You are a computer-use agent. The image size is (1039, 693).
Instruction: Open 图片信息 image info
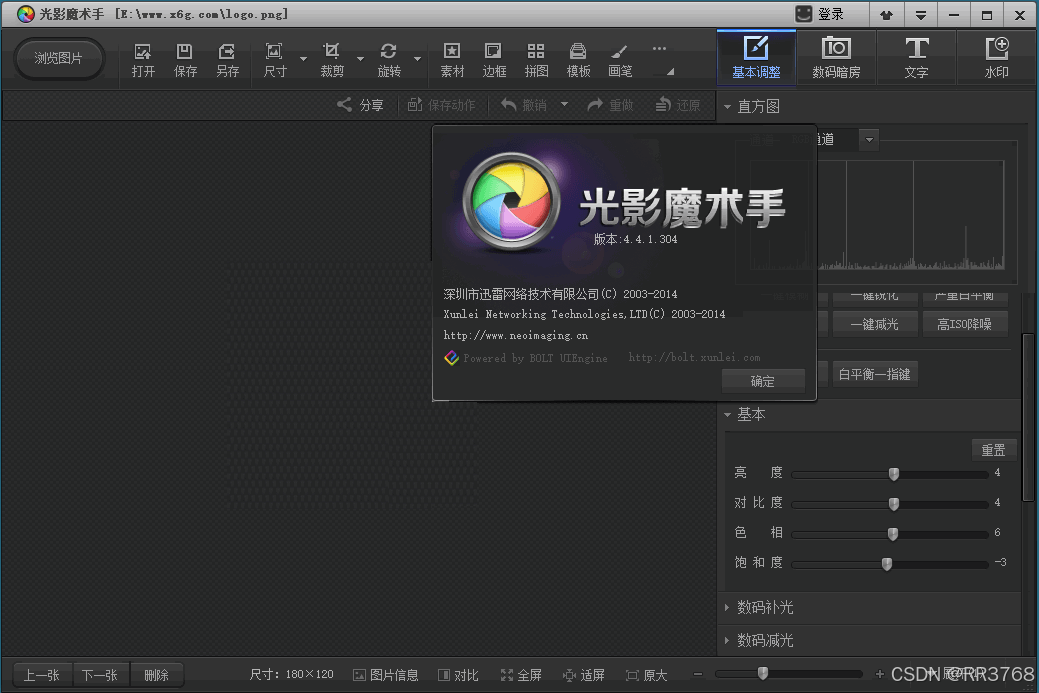[x=386, y=675]
